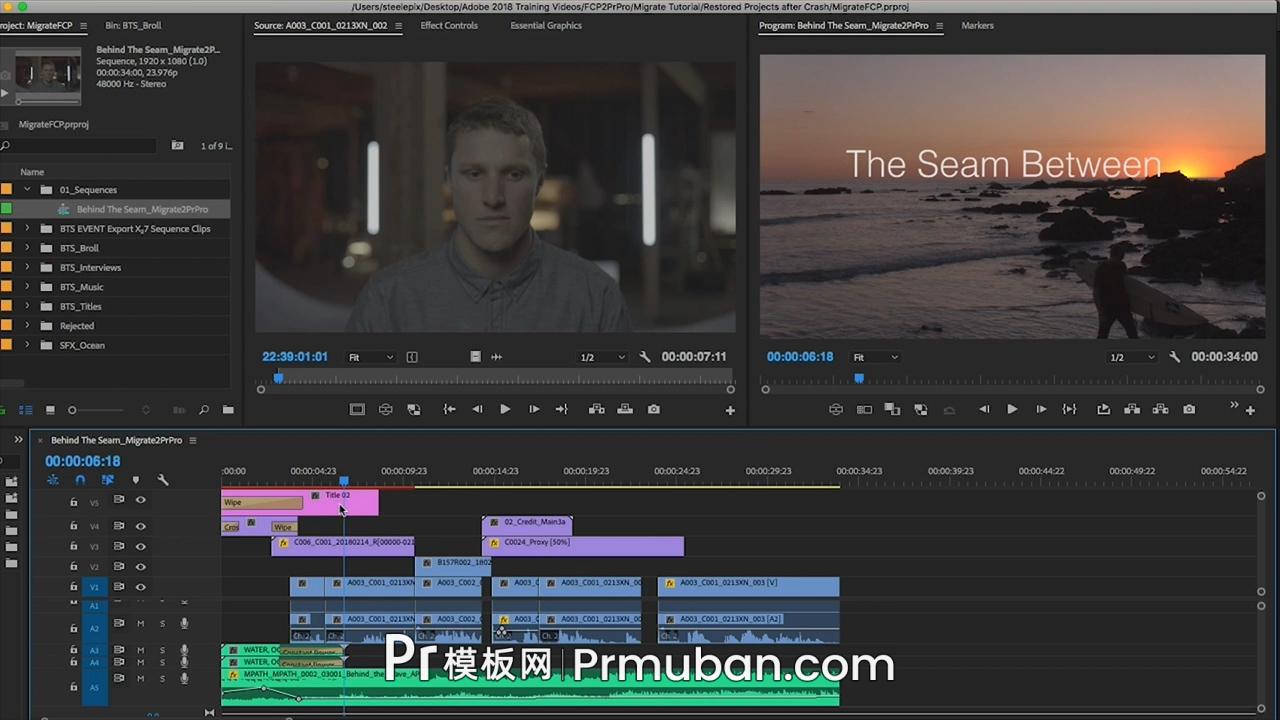The height and width of the screenshot is (720, 1280).
Task: Click the Lift icon in the Program Monitor
Action: 1131,409
